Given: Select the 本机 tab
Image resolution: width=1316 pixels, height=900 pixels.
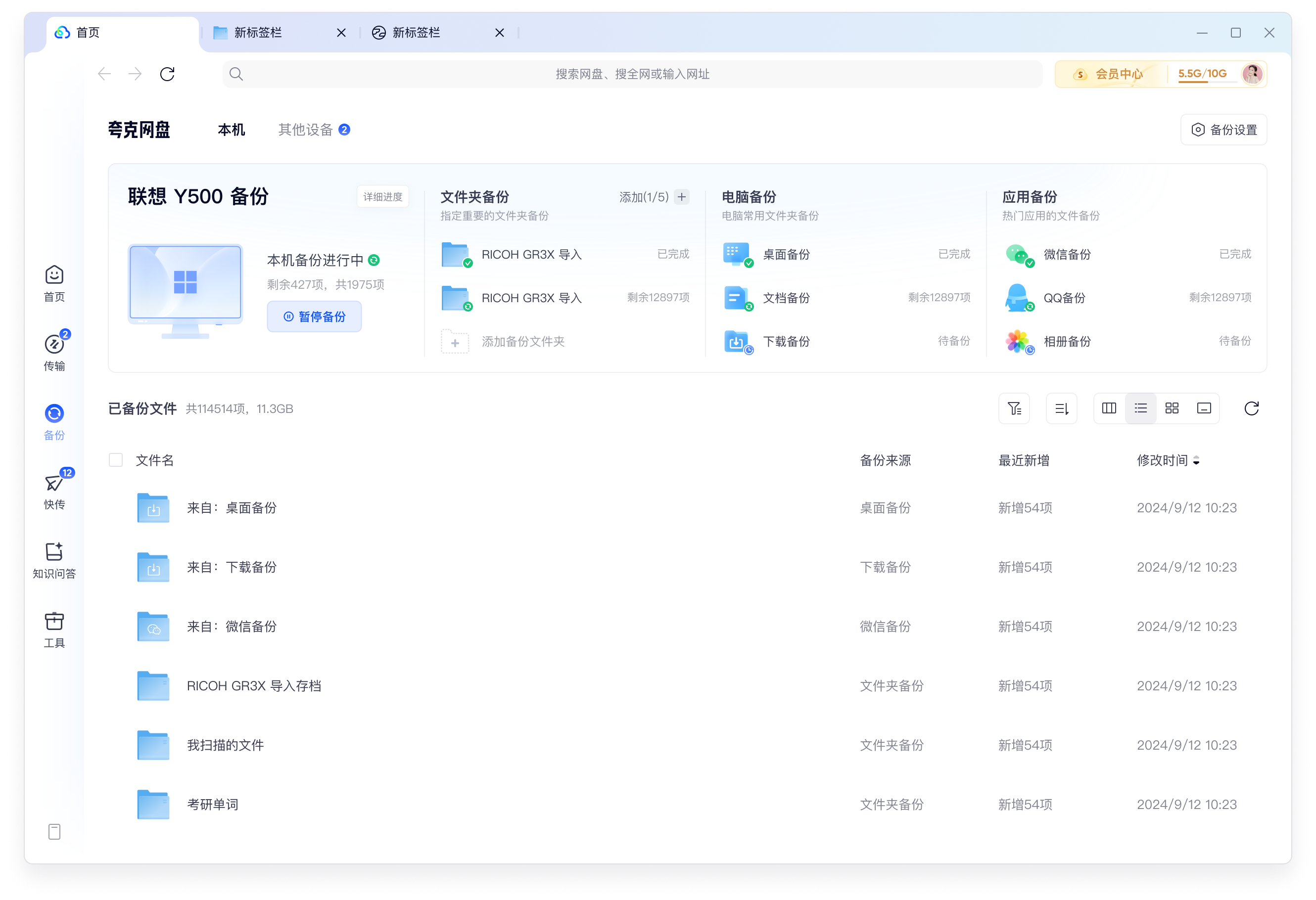Looking at the screenshot, I should pyautogui.click(x=231, y=130).
